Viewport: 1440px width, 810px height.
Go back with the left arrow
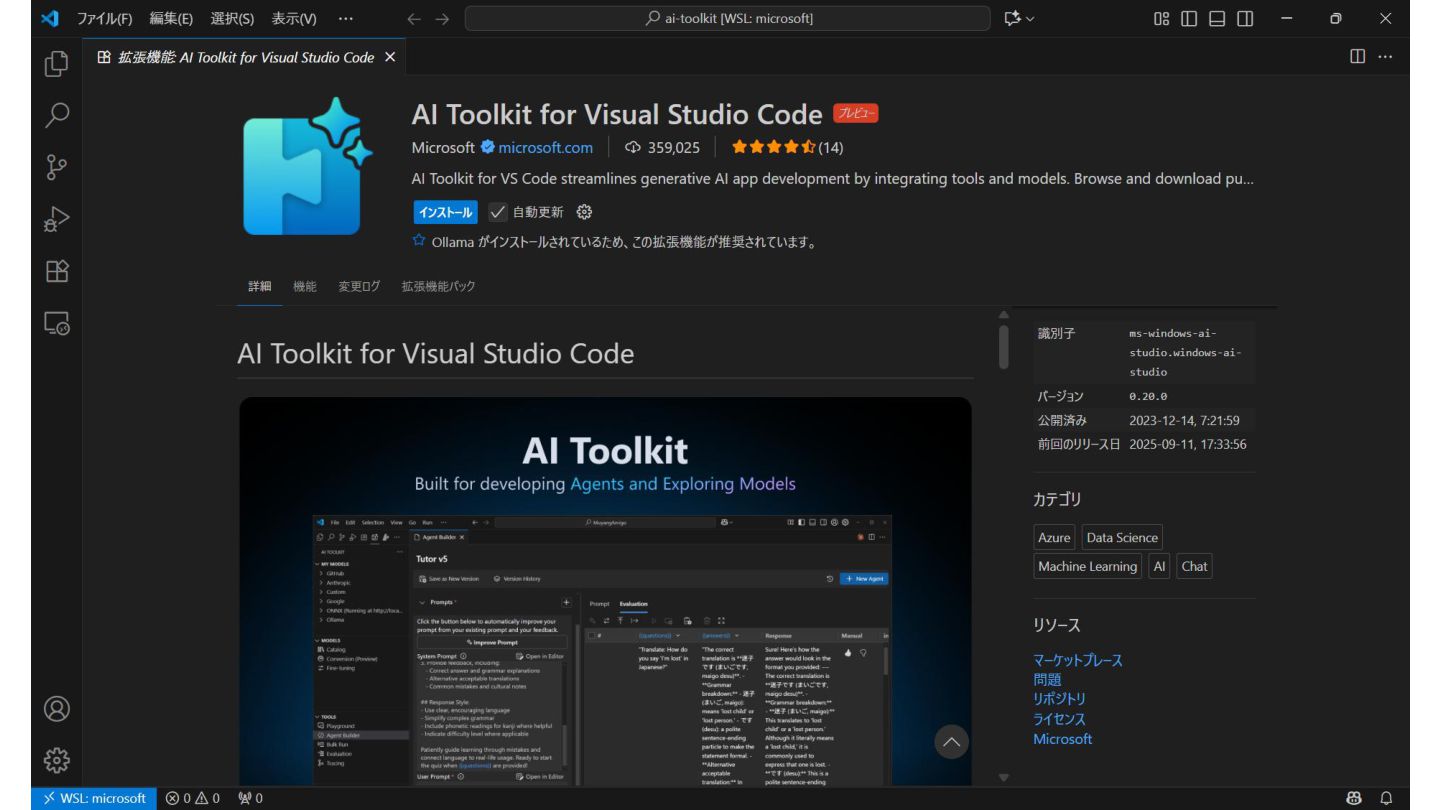tap(414, 18)
